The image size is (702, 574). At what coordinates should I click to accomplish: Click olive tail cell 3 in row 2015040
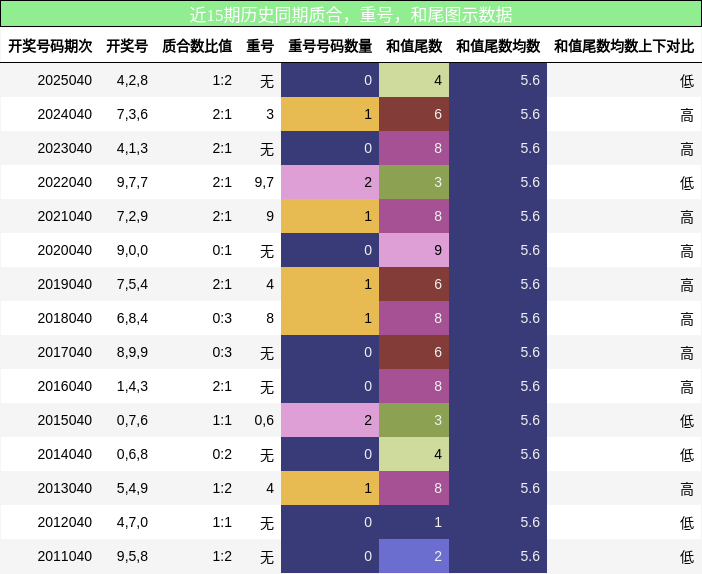pos(414,420)
